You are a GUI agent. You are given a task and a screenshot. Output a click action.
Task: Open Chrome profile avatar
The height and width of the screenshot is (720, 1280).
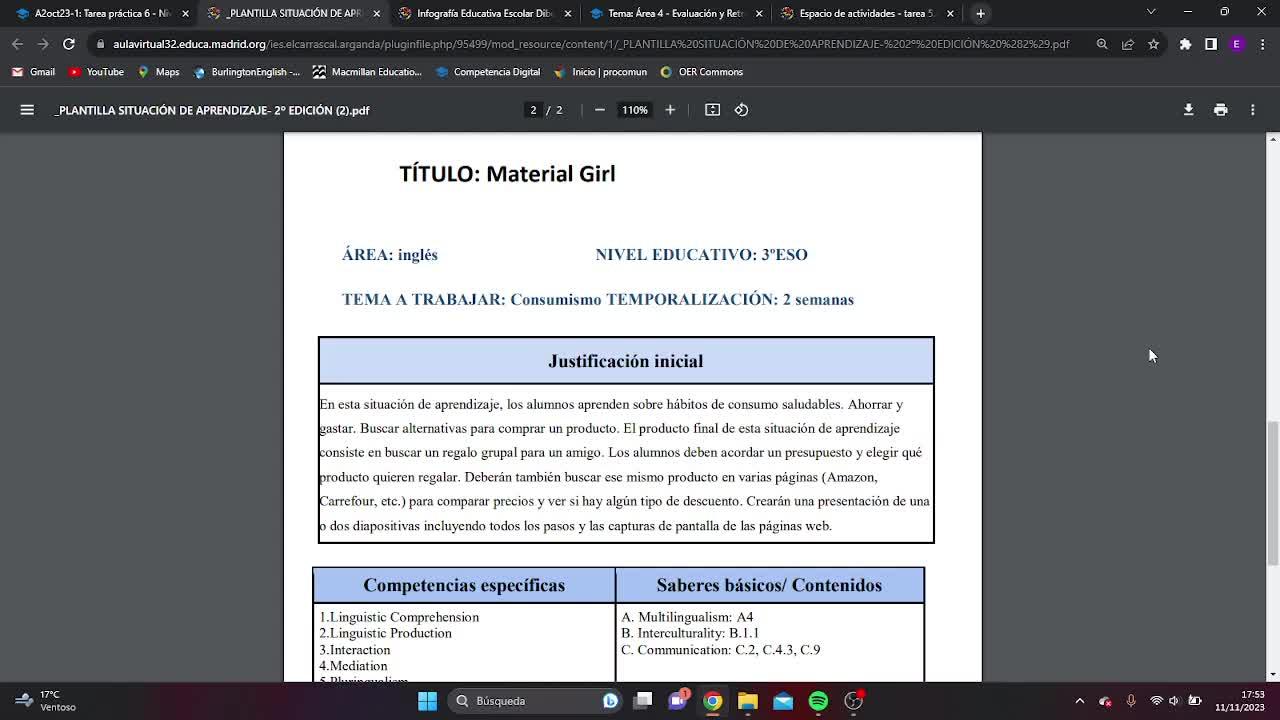[x=1237, y=44]
